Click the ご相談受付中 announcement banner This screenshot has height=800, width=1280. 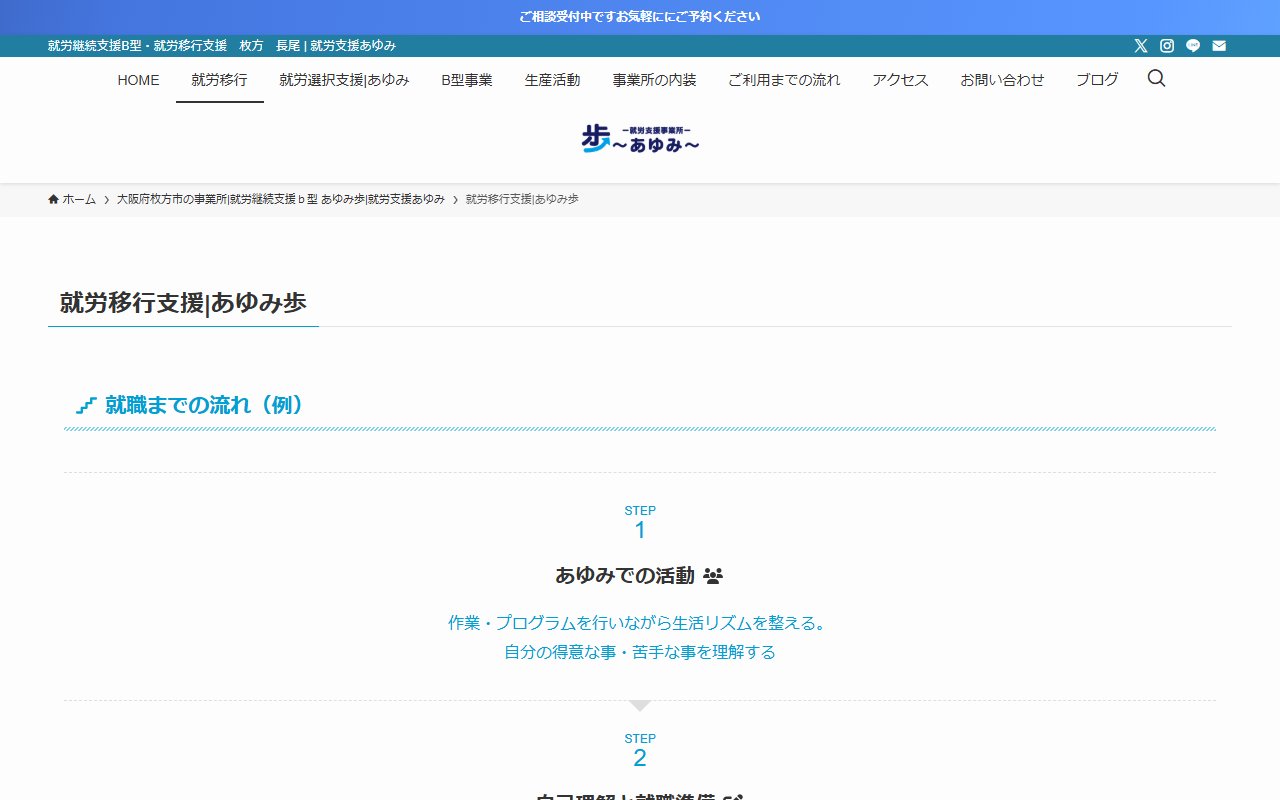point(640,17)
